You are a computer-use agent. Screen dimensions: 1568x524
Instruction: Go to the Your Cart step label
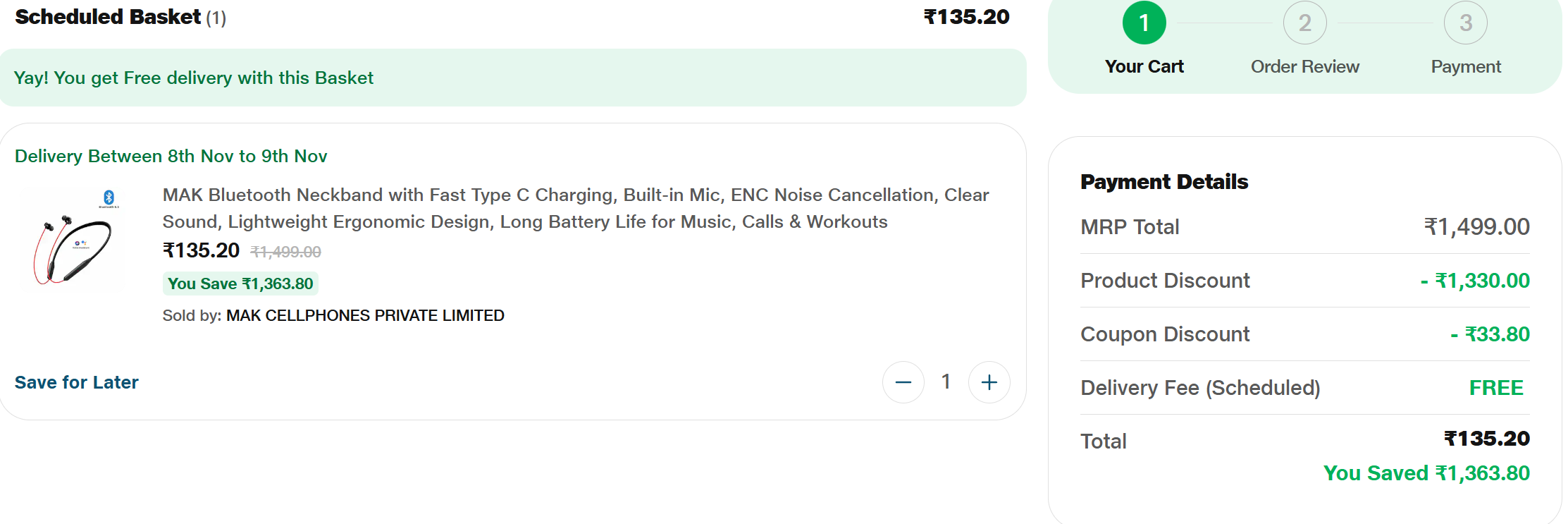point(1144,67)
